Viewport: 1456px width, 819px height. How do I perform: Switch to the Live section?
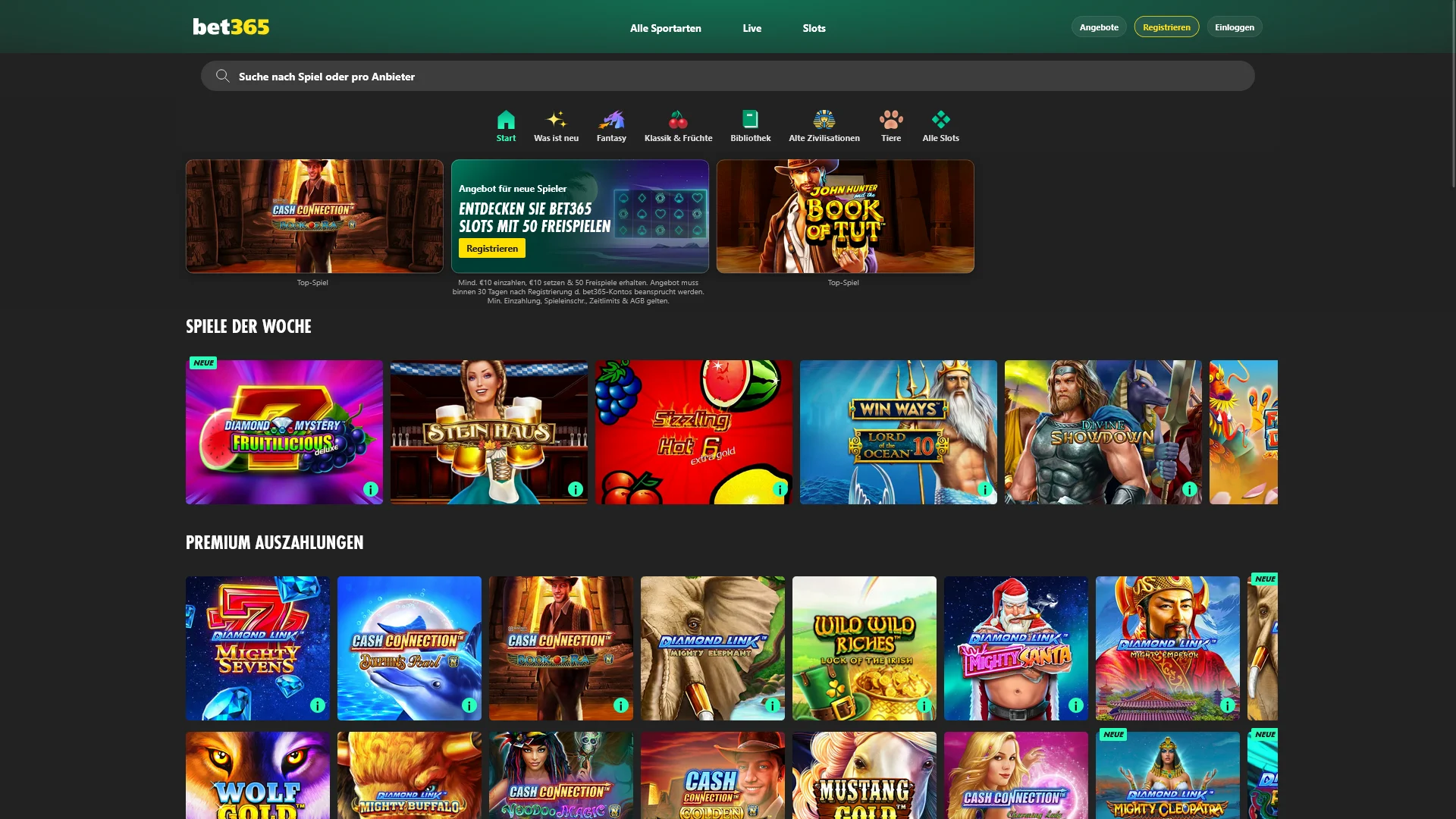coord(752,27)
